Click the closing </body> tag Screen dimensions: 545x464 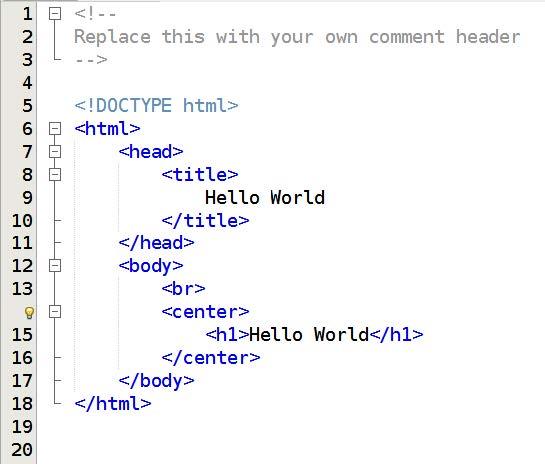(156, 381)
